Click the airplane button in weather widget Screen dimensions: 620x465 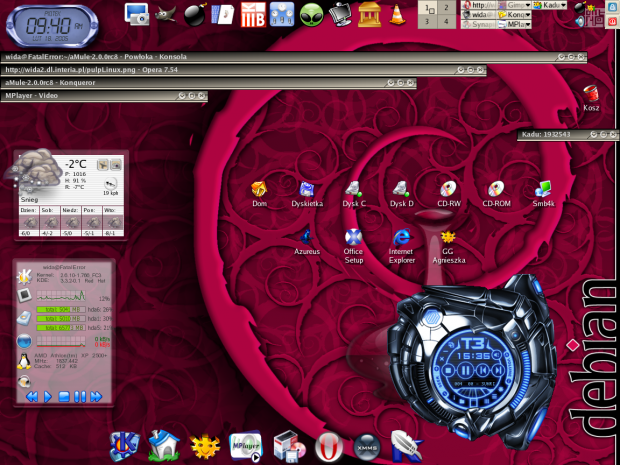click(103, 164)
